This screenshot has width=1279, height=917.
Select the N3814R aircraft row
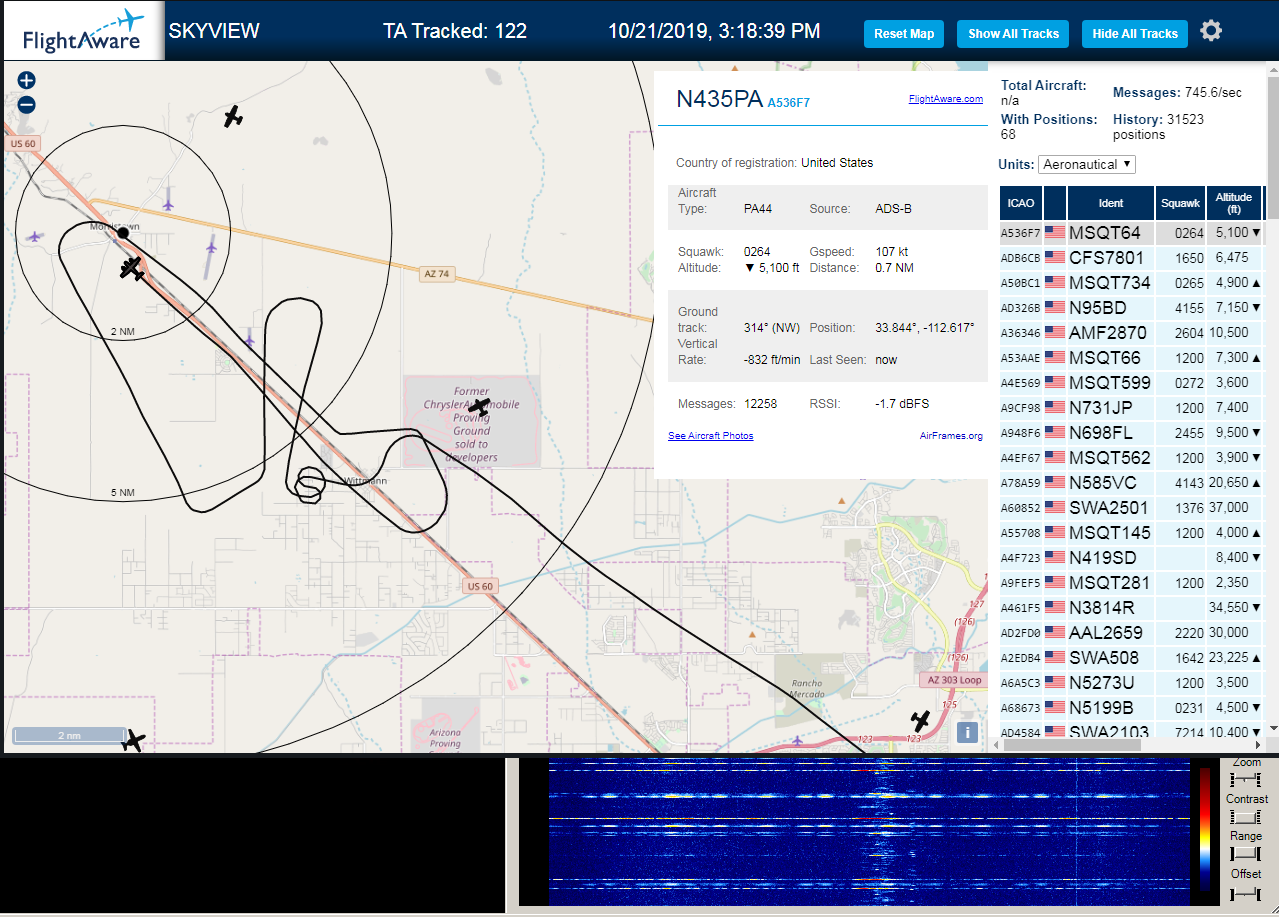(x=1132, y=607)
